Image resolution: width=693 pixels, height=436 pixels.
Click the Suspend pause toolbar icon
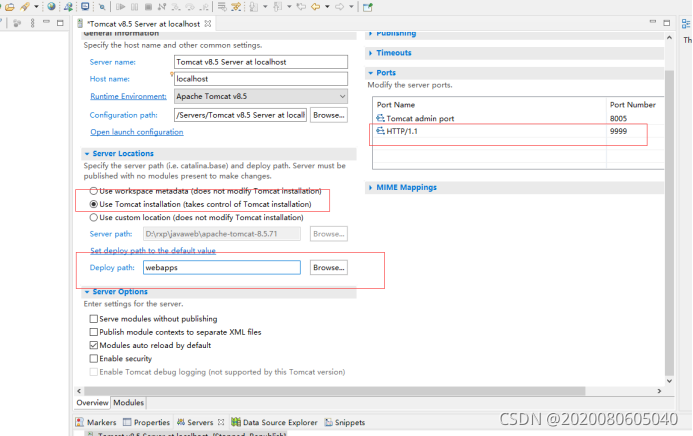coord(135,7)
